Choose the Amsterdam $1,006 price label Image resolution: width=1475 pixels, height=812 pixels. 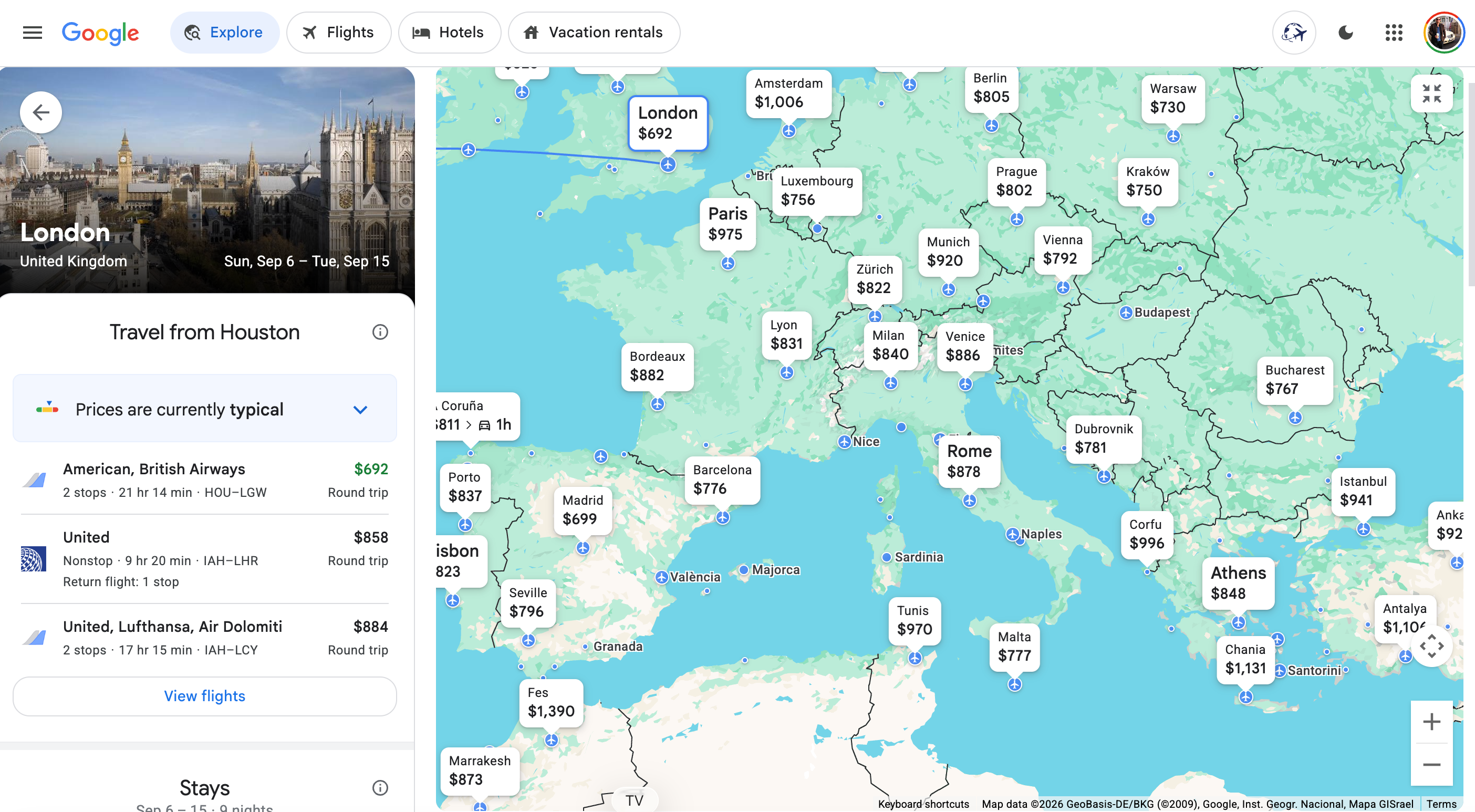(x=788, y=93)
